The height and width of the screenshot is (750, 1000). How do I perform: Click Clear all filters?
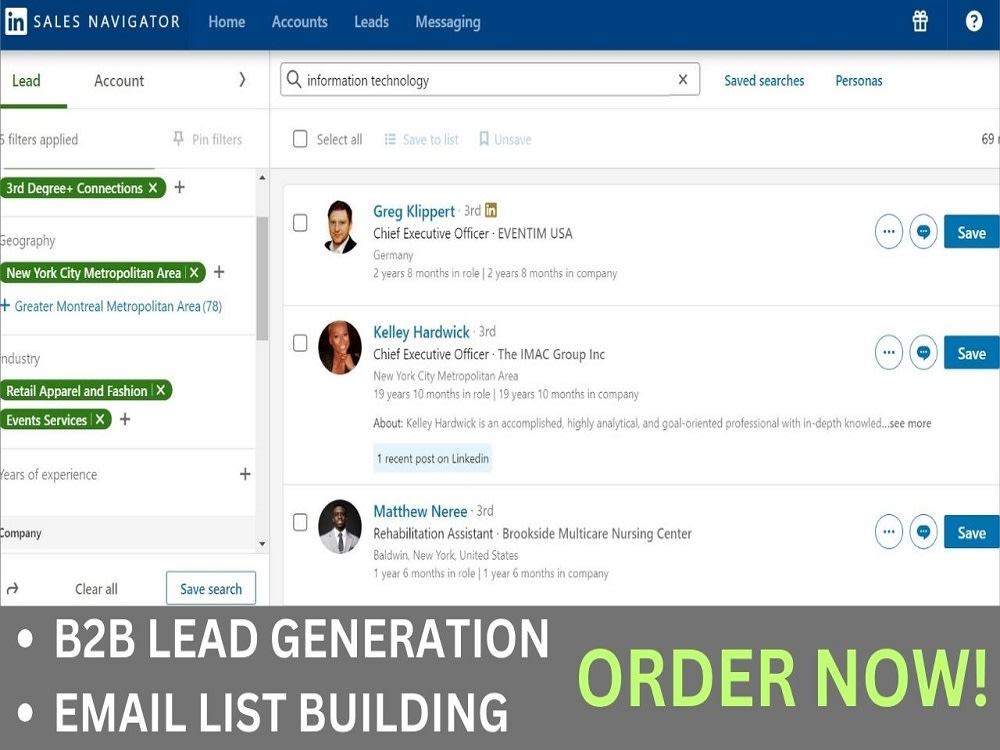click(96, 589)
